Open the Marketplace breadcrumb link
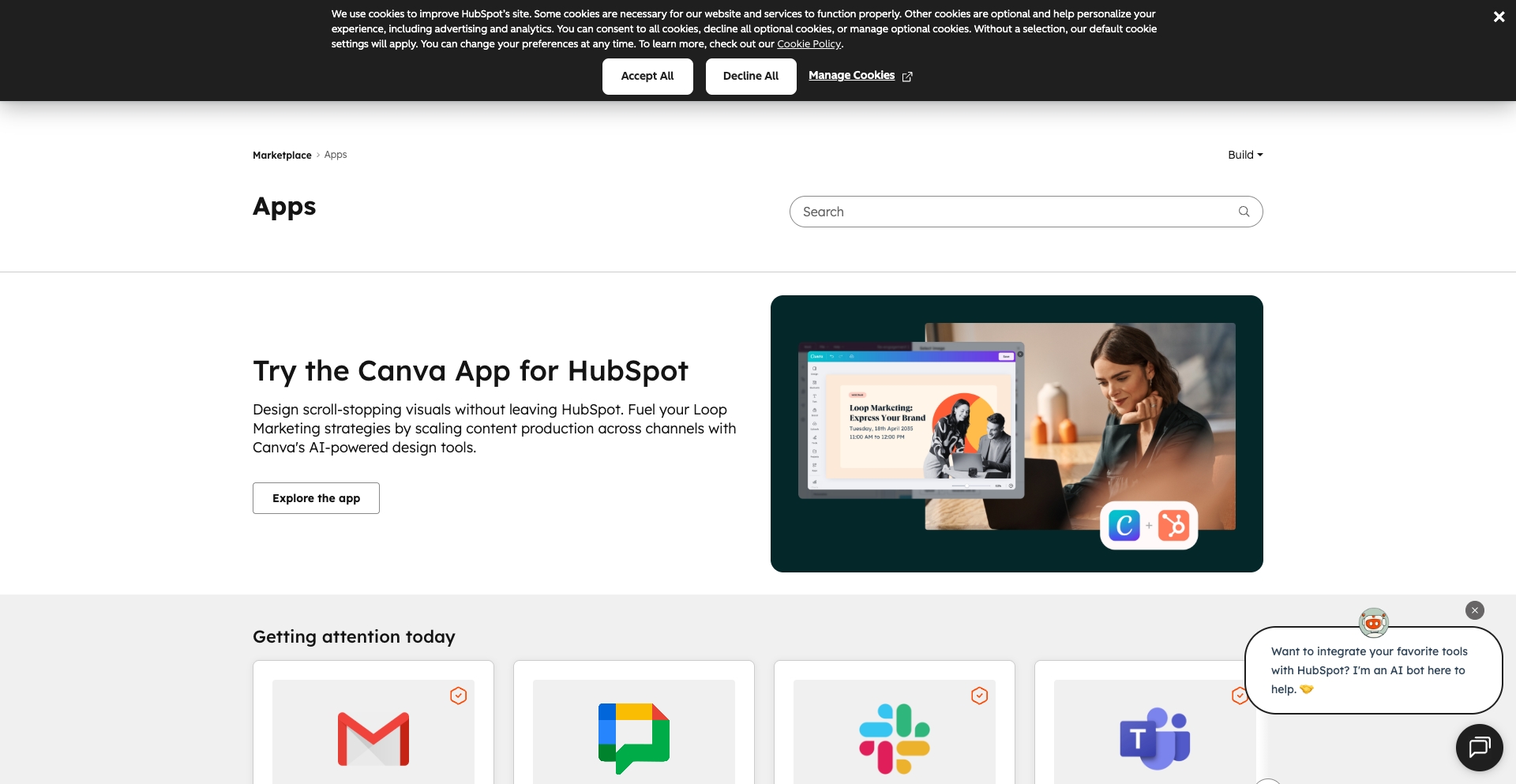 [282, 155]
